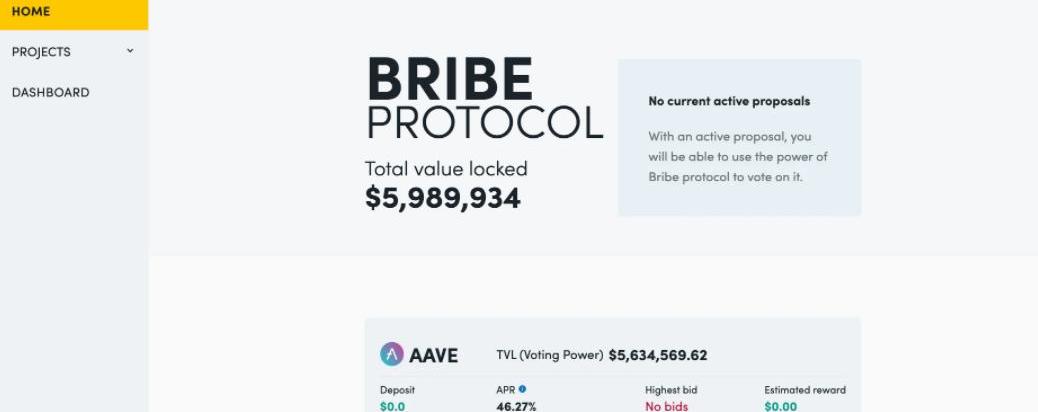Click the PROTOCOL heading word
Screen dimensions: 1038x412
coord(484,122)
